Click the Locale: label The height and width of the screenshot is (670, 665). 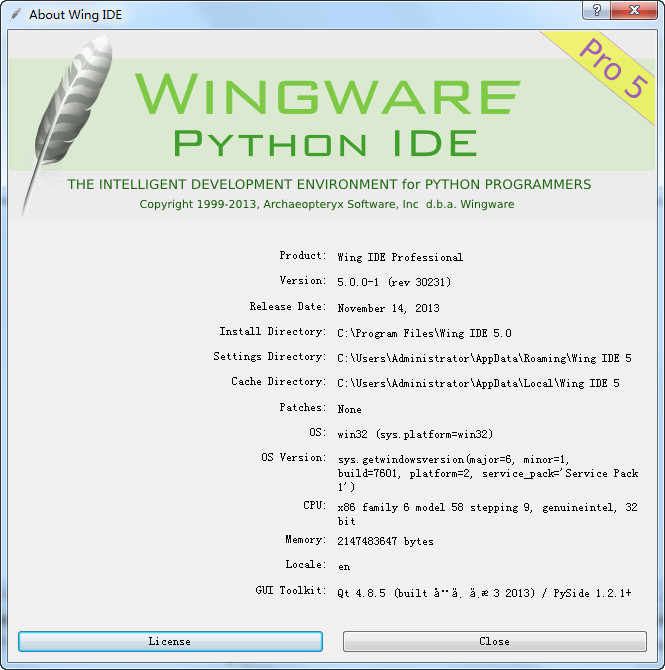click(306, 565)
